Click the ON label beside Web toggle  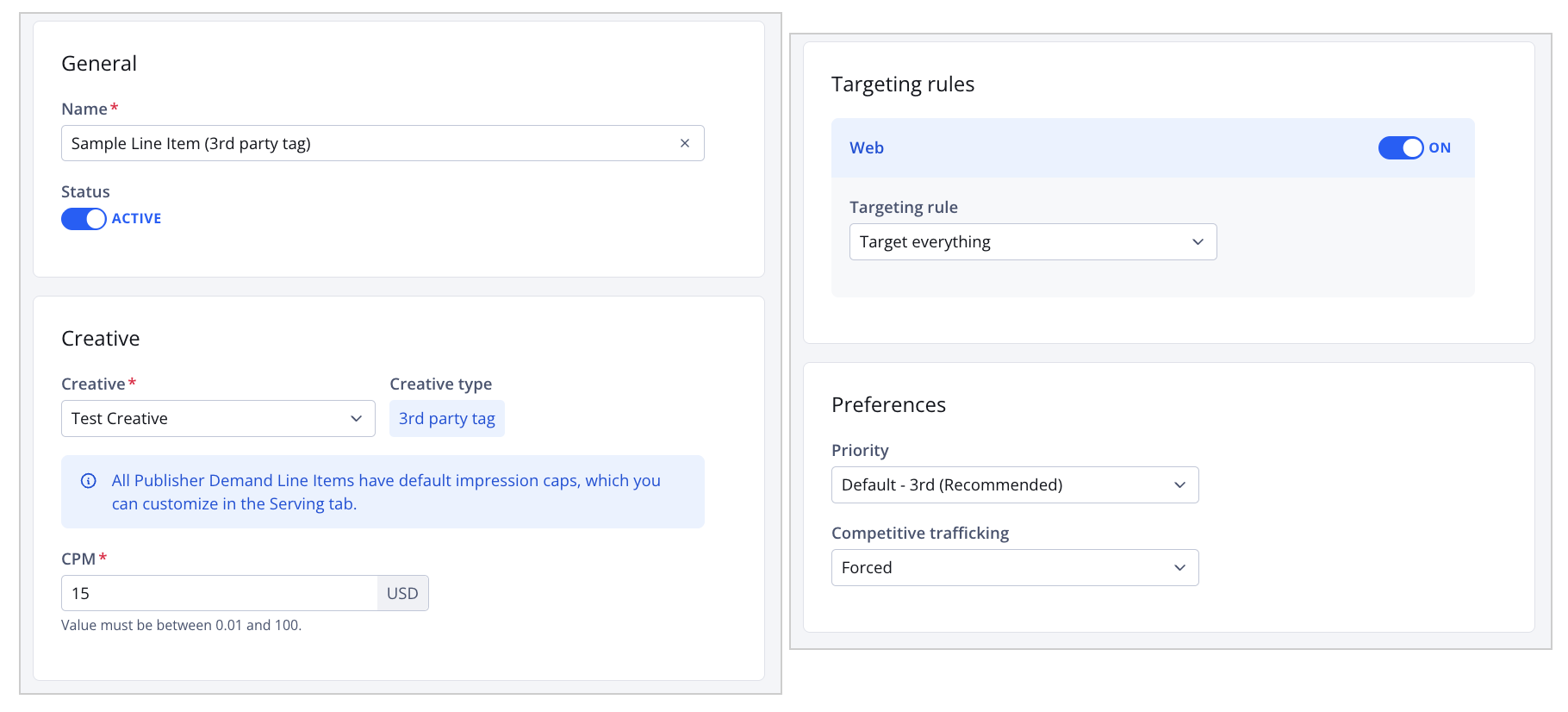tap(1440, 148)
